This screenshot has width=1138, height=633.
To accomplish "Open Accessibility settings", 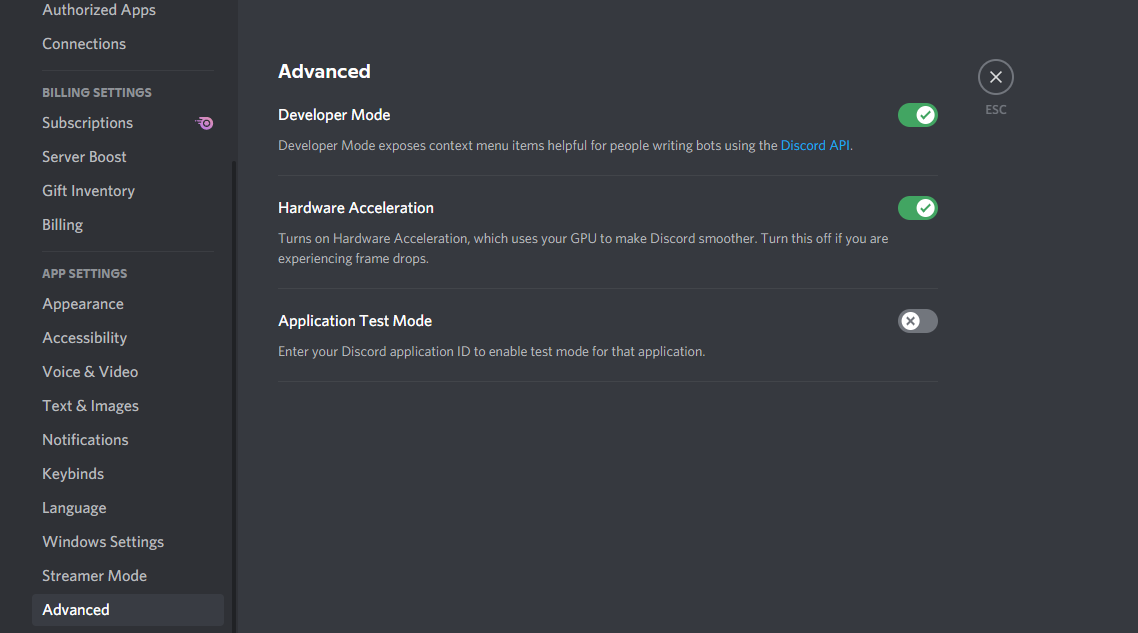I will coord(85,338).
